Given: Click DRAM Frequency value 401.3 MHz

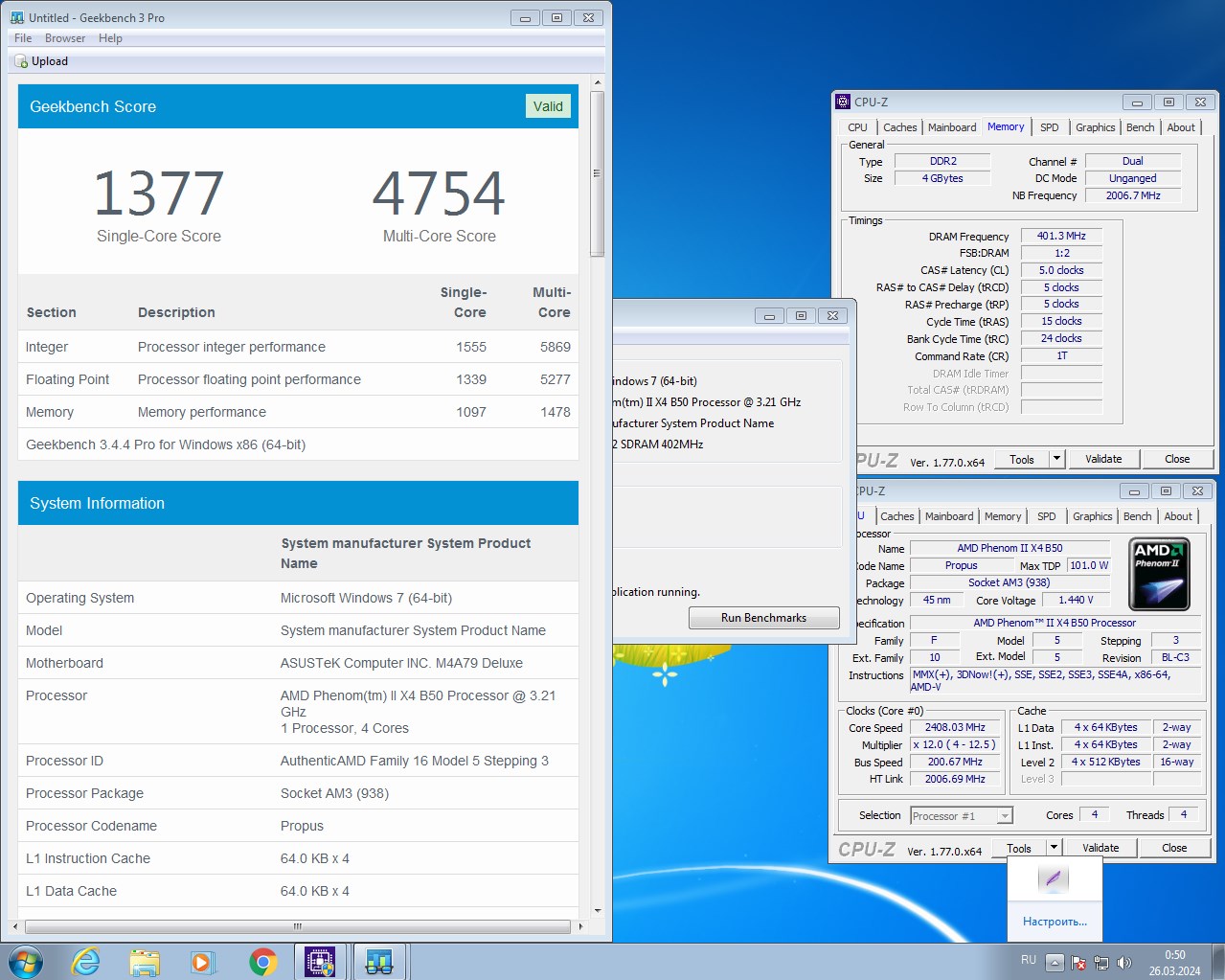Looking at the screenshot, I should click(x=1061, y=236).
